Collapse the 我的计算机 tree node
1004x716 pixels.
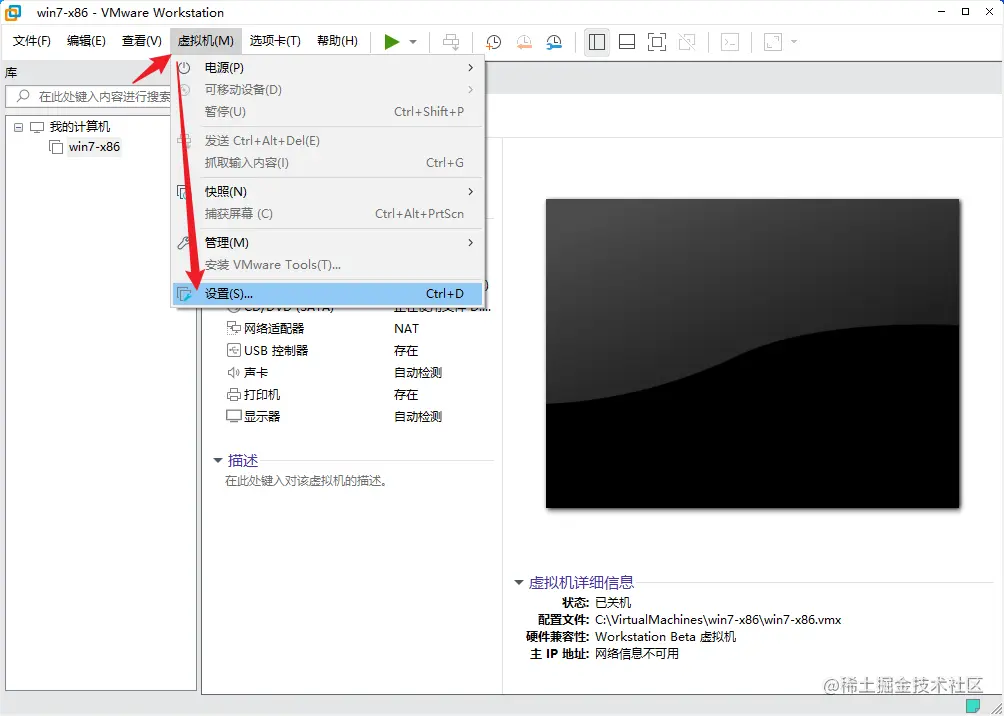[18, 127]
